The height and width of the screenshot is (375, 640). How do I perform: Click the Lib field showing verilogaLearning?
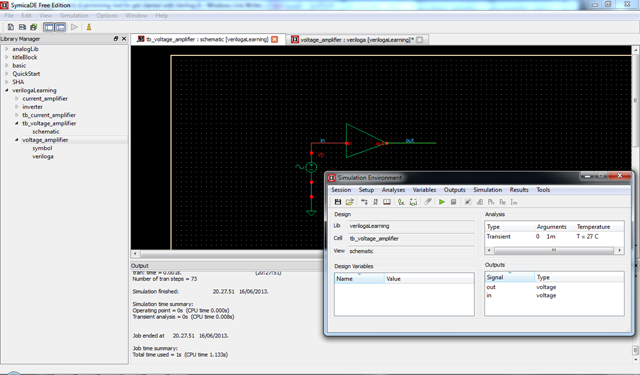pos(411,226)
